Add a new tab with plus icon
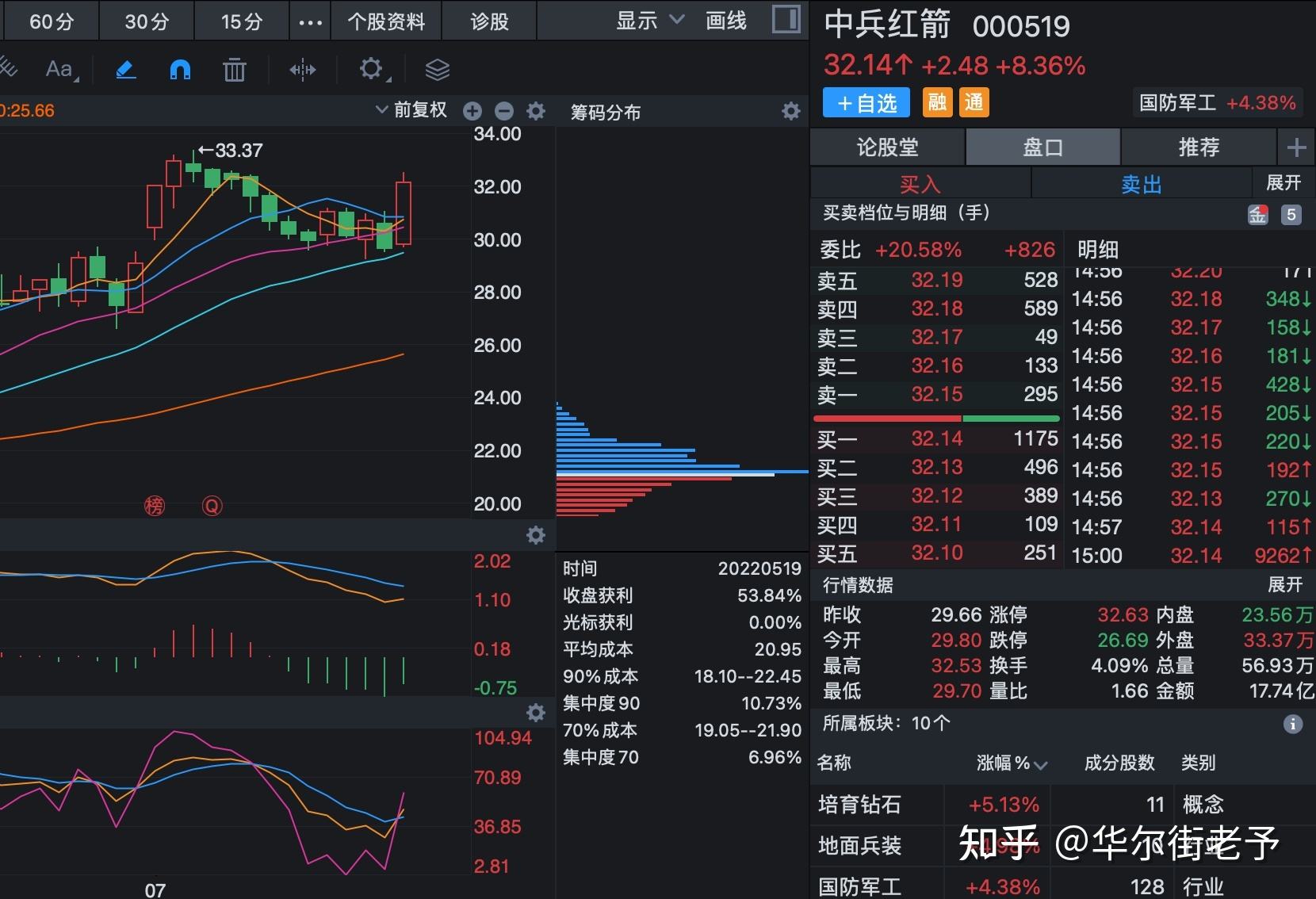Screen dimensions: 1316x899 1297,147
